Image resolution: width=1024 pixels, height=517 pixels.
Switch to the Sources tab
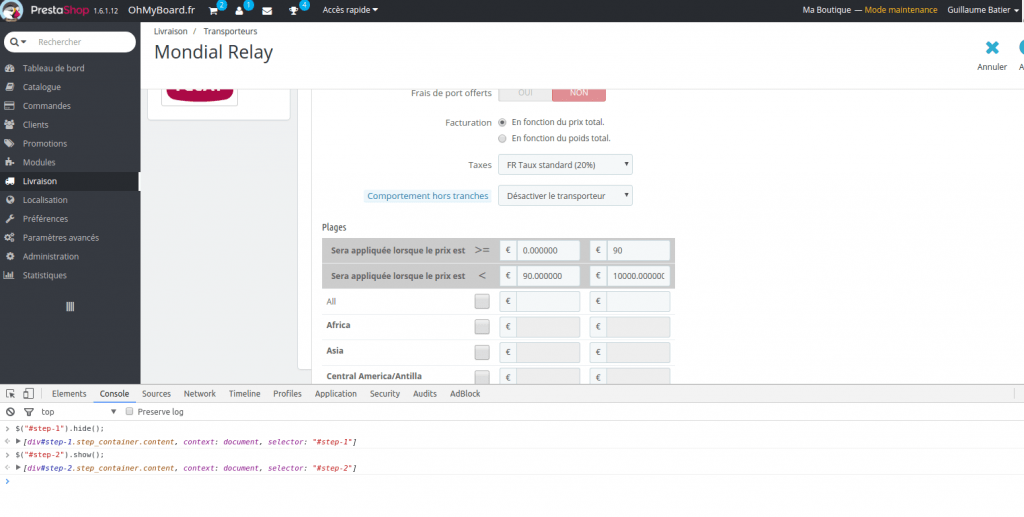click(x=157, y=394)
